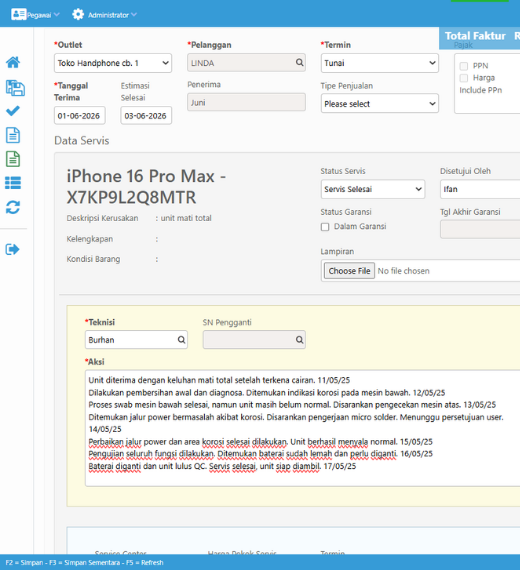Click the 'Kelengkapan' label
The height and width of the screenshot is (570, 520).
click(89, 239)
